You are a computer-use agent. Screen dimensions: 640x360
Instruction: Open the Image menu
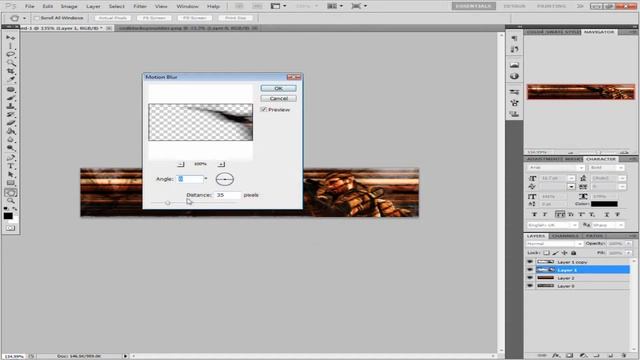(x=69, y=6)
